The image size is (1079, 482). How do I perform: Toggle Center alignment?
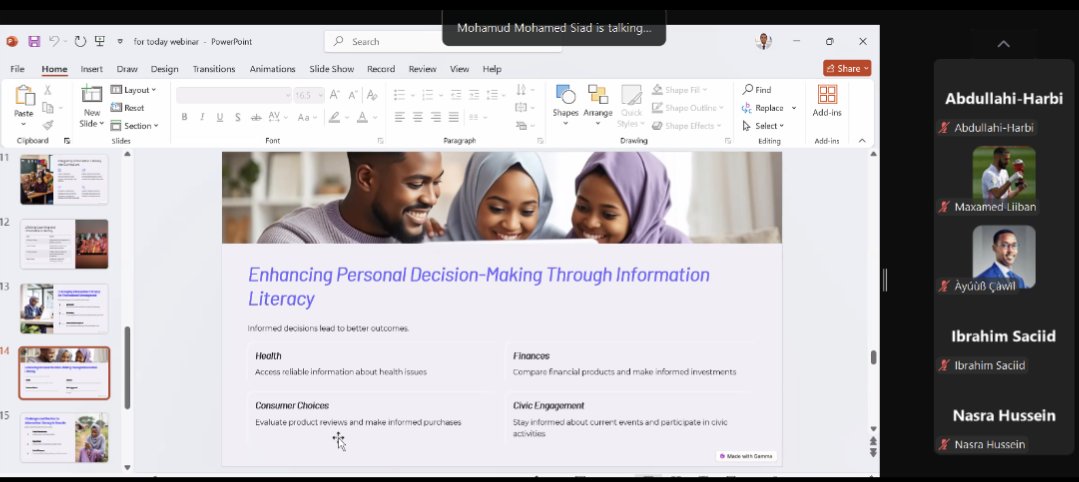[418, 118]
